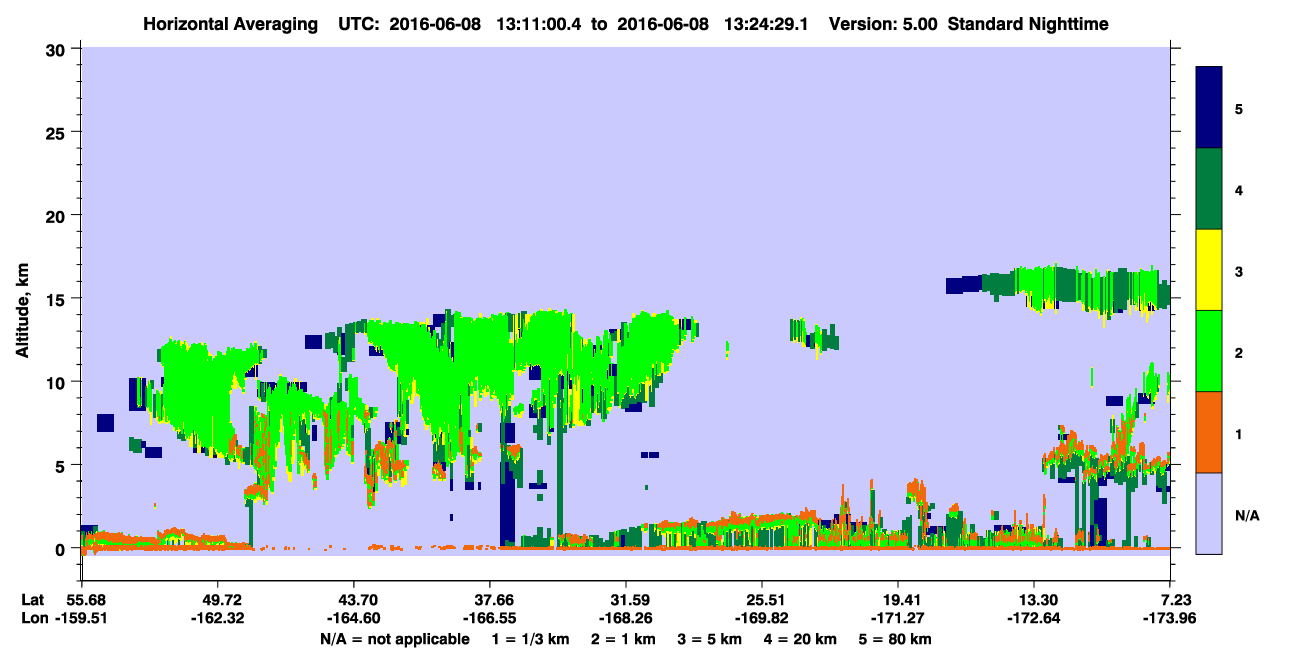Click the colorbar label '5'
Image resolution: width=1300 pixels, height=667 pixels.
[x=1240, y=108]
